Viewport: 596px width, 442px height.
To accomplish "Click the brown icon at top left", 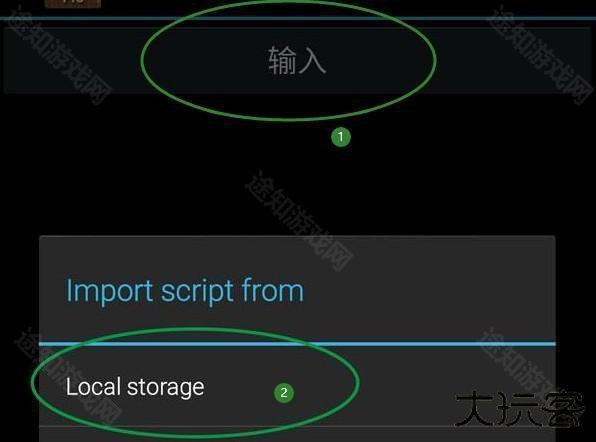I will pyautogui.click(x=73, y=3).
